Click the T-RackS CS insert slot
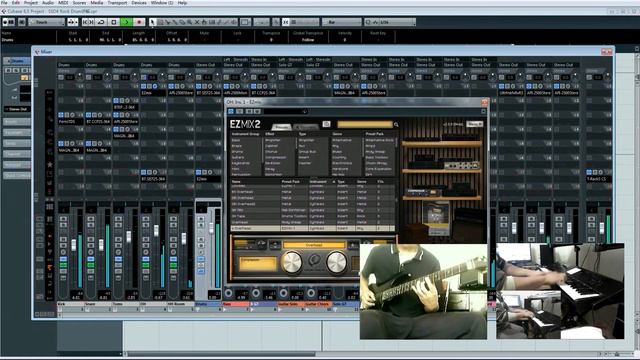The height and width of the screenshot is (360, 640). point(598,179)
